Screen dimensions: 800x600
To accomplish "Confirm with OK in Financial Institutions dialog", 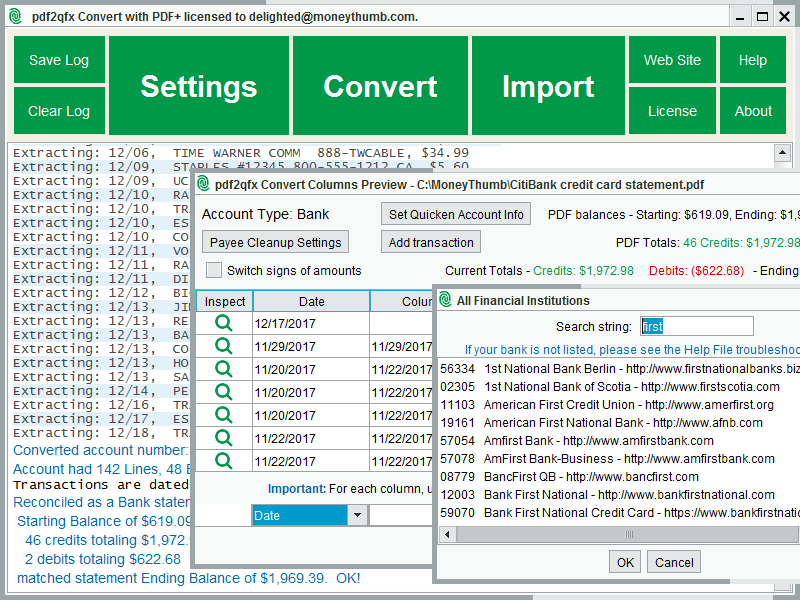I will coord(625,562).
